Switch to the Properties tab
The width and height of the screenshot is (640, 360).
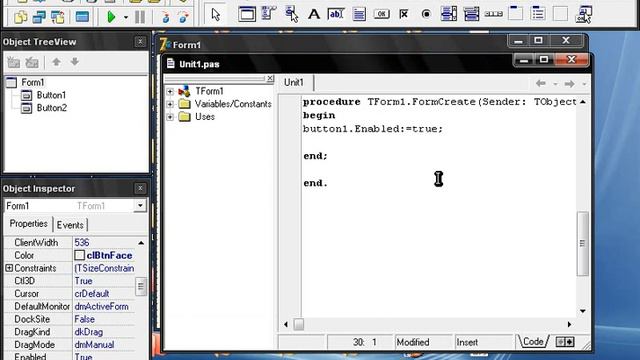click(x=28, y=224)
